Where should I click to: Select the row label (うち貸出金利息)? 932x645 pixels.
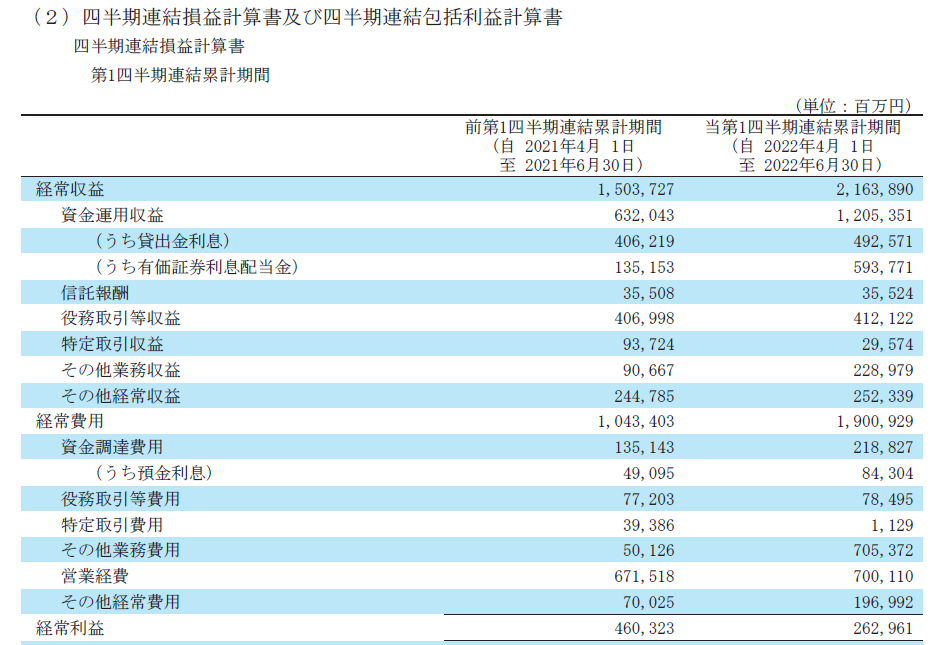pos(162,241)
